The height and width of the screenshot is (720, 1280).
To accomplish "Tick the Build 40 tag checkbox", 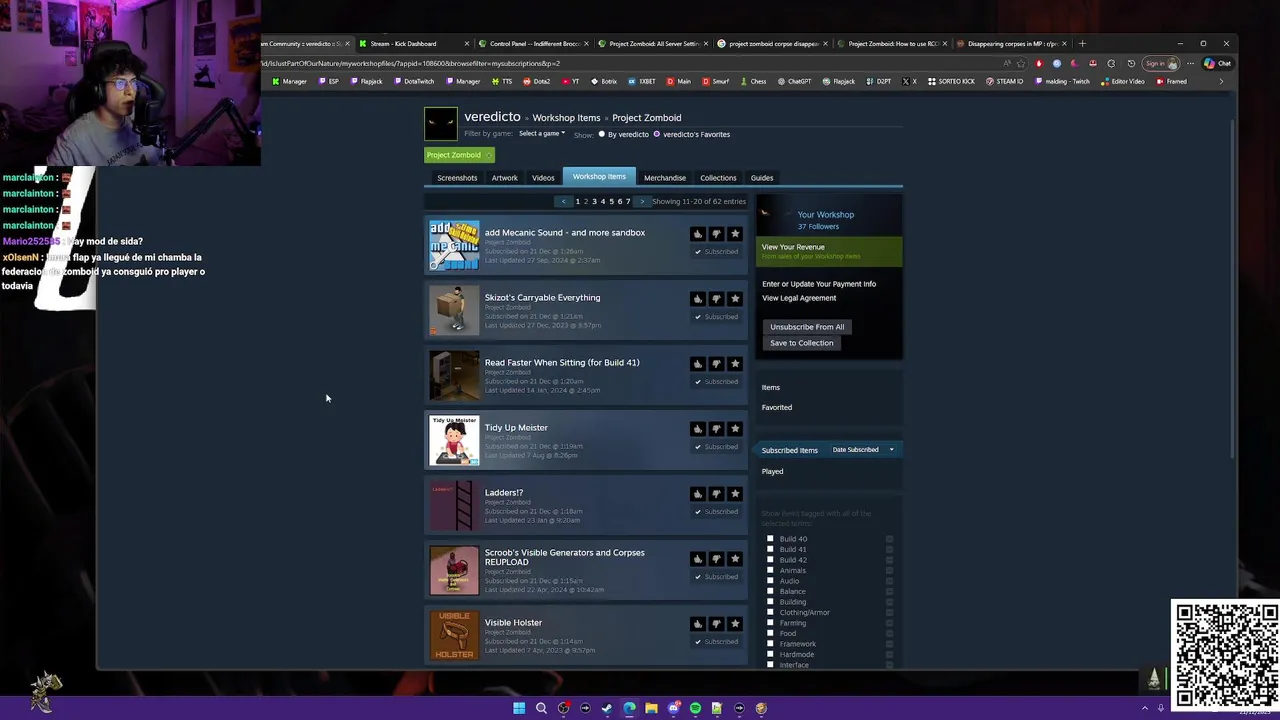I will coord(770,539).
